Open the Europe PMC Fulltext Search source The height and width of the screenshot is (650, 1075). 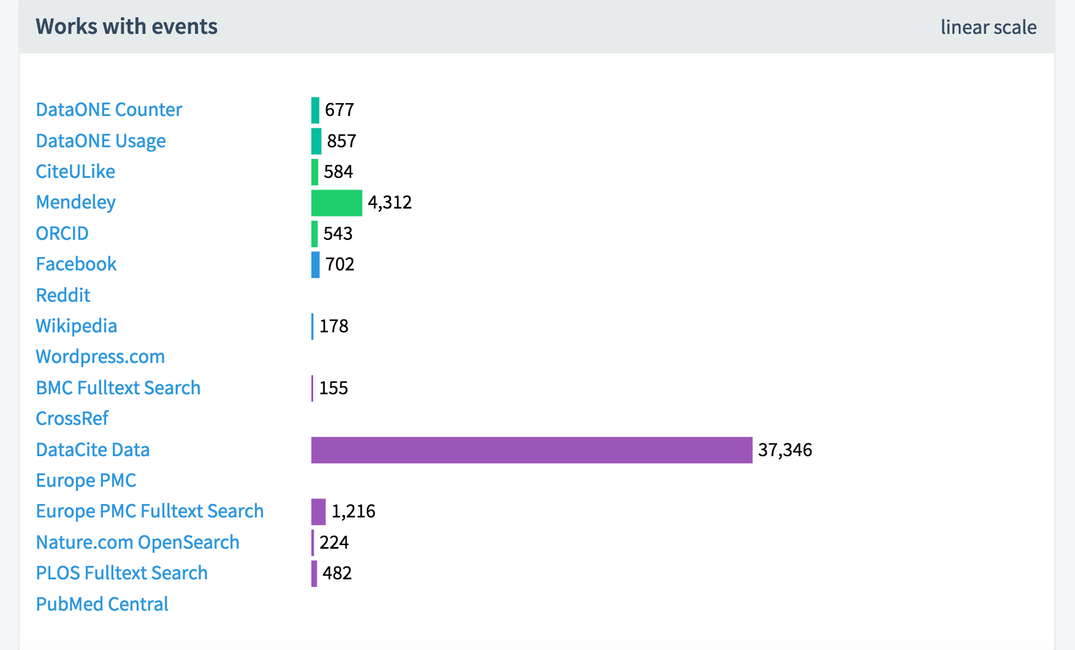pos(150,511)
